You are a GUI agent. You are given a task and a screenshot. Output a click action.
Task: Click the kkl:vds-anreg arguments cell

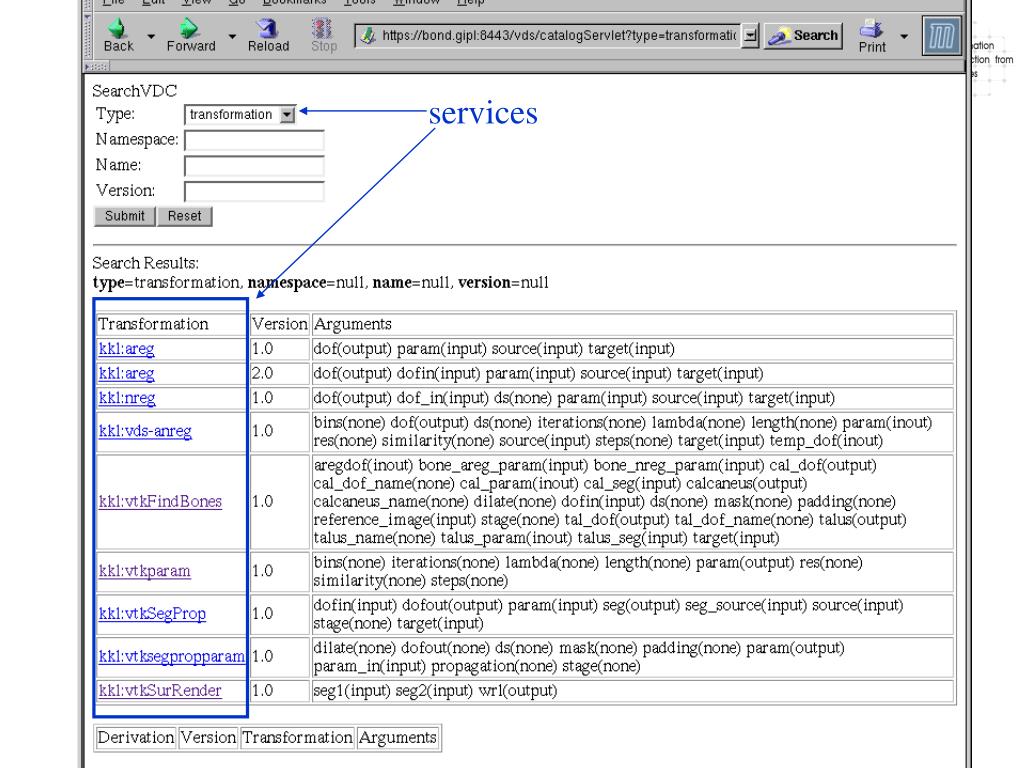pyautogui.click(x=632, y=431)
